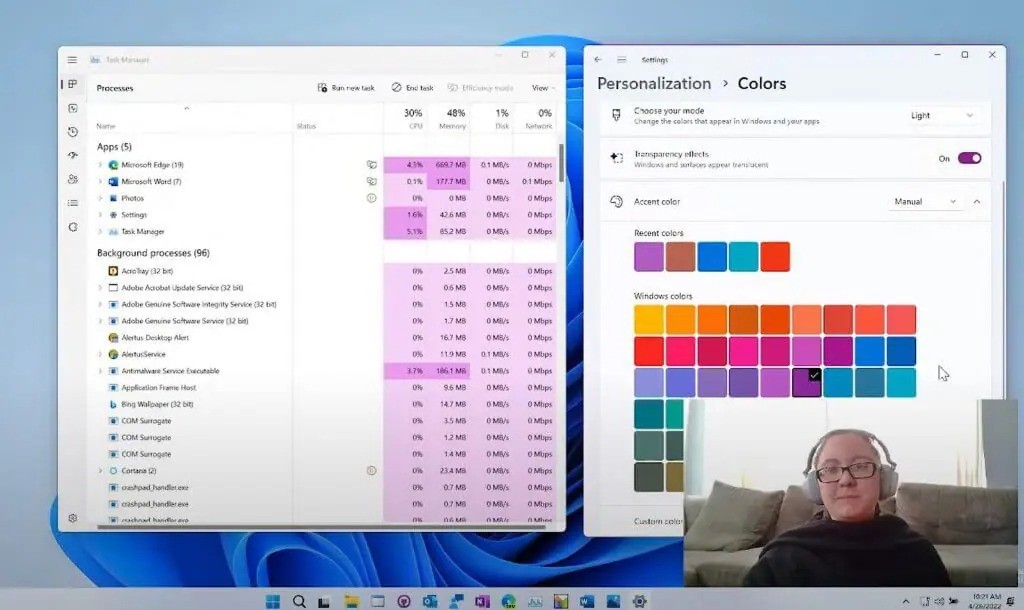Click the End task button
The width and height of the screenshot is (1024, 610).
click(x=413, y=88)
